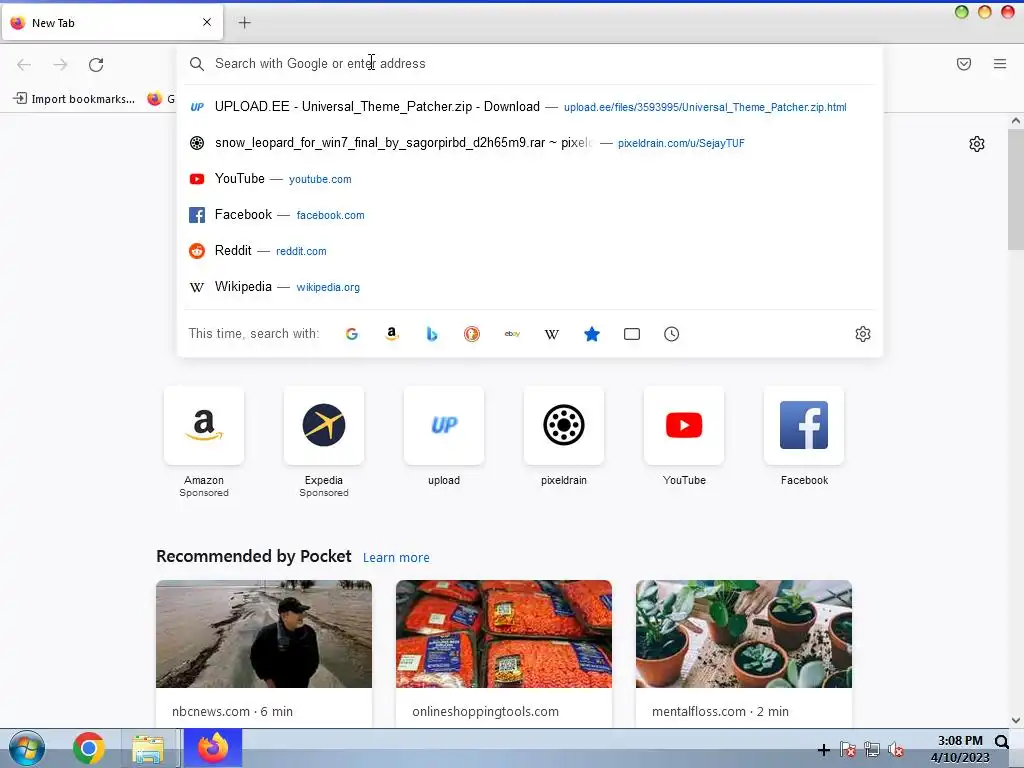Click scrollbar down arrow

click(1016, 720)
